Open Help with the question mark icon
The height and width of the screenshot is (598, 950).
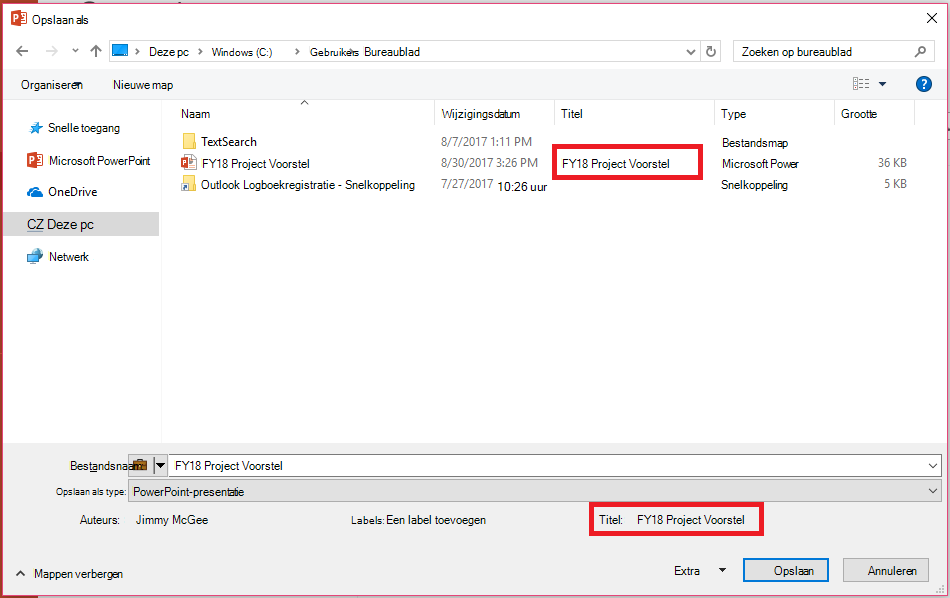click(923, 84)
